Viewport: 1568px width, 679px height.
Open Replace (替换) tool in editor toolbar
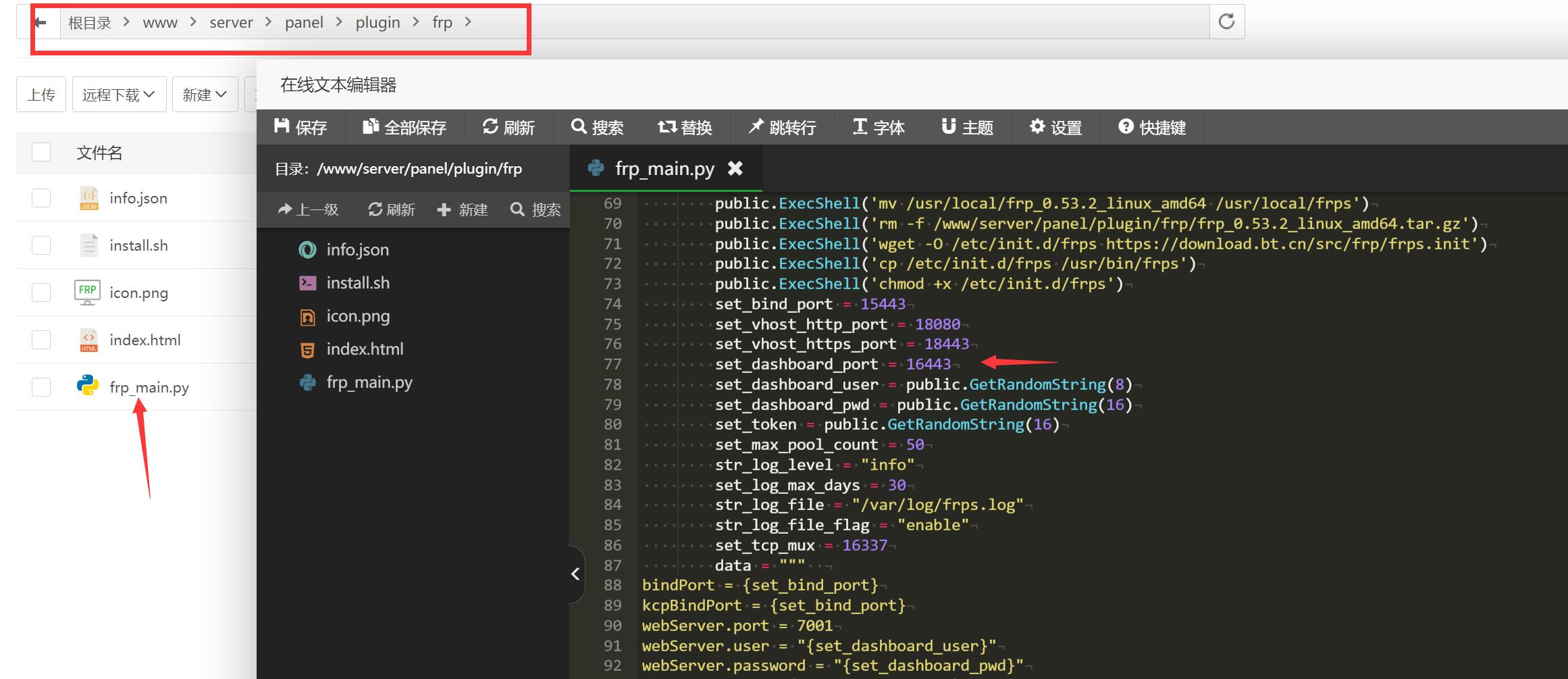pyautogui.click(x=685, y=127)
